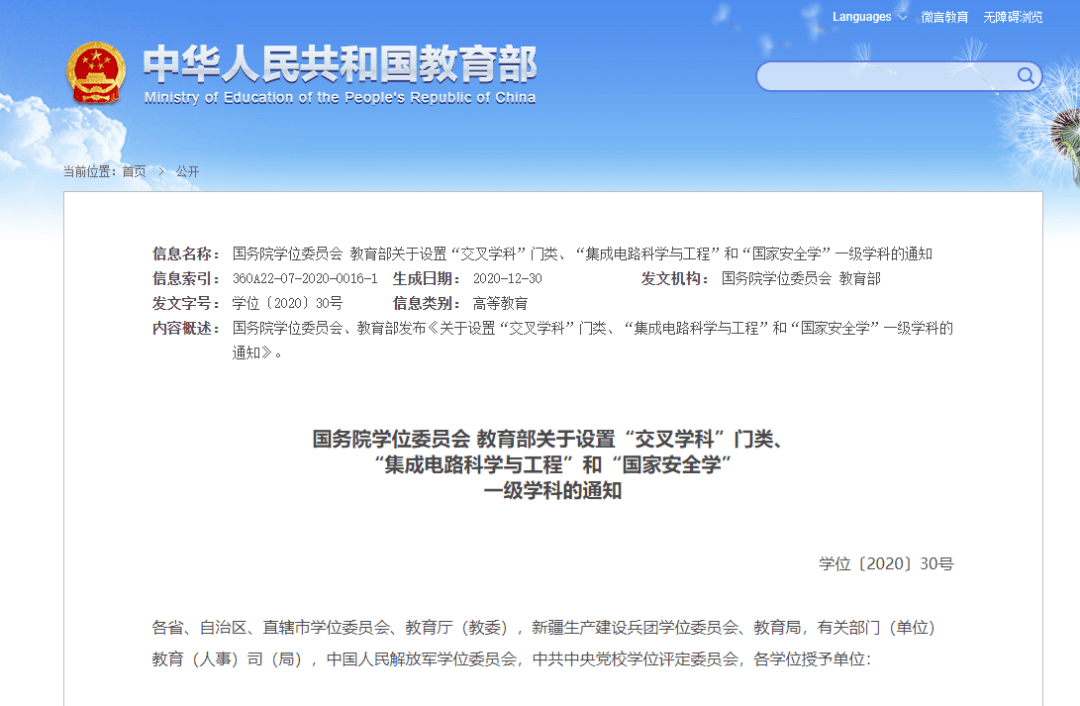The image size is (1080, 706).
Task: Click the 中华人民共和国教育部 site title
Action: pos(340,64)
